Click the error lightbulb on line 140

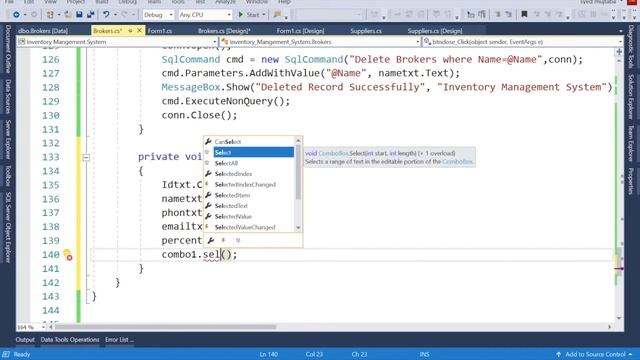pos(68,255)
